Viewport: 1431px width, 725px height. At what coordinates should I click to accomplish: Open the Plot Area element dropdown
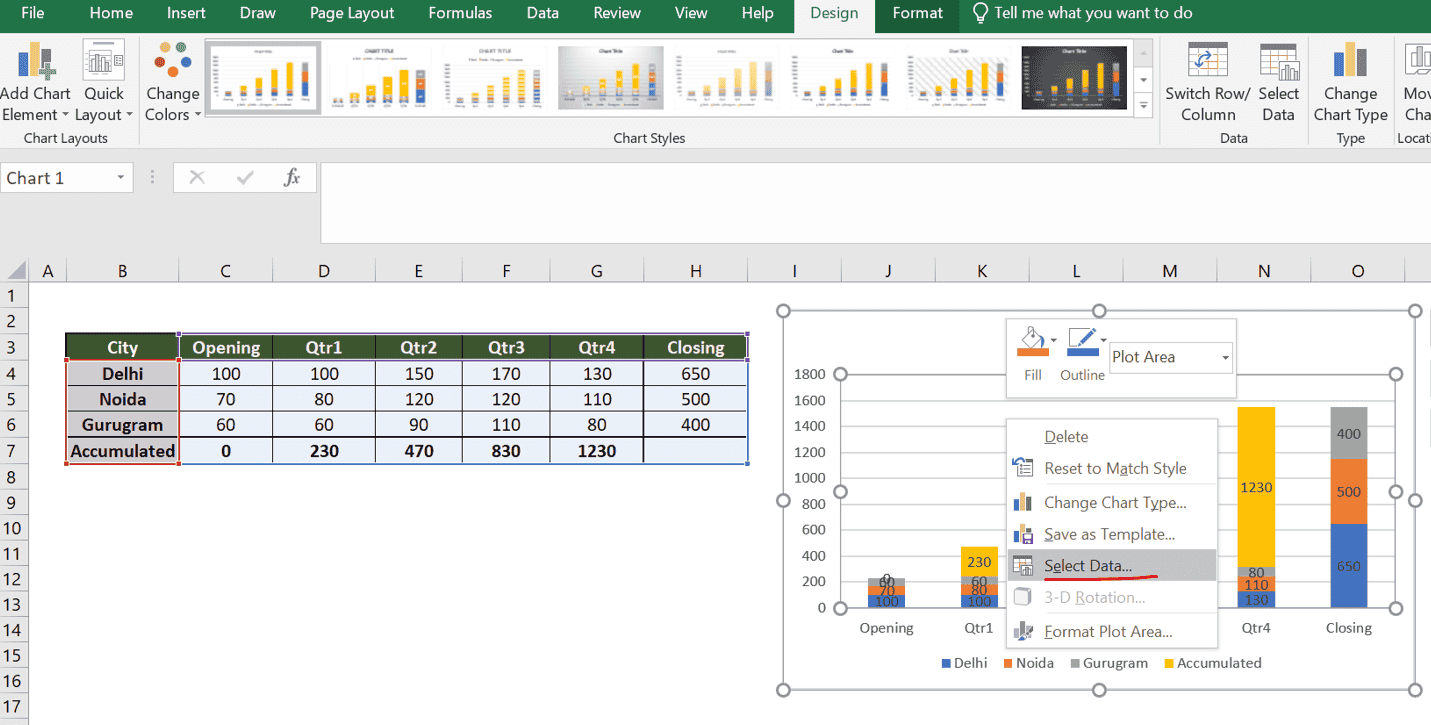tap(1224, 357)
